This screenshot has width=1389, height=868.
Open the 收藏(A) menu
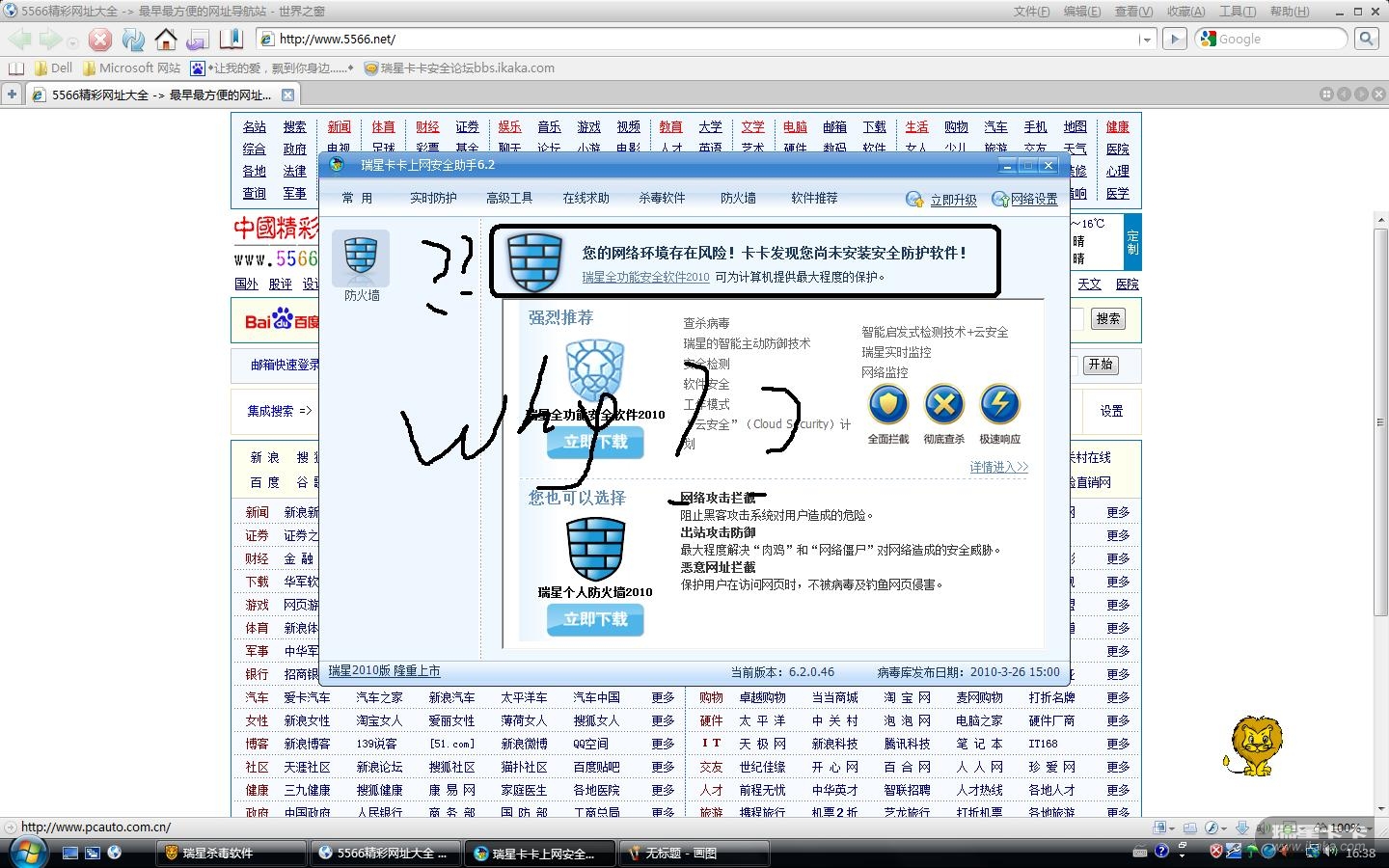(1185, 12)
